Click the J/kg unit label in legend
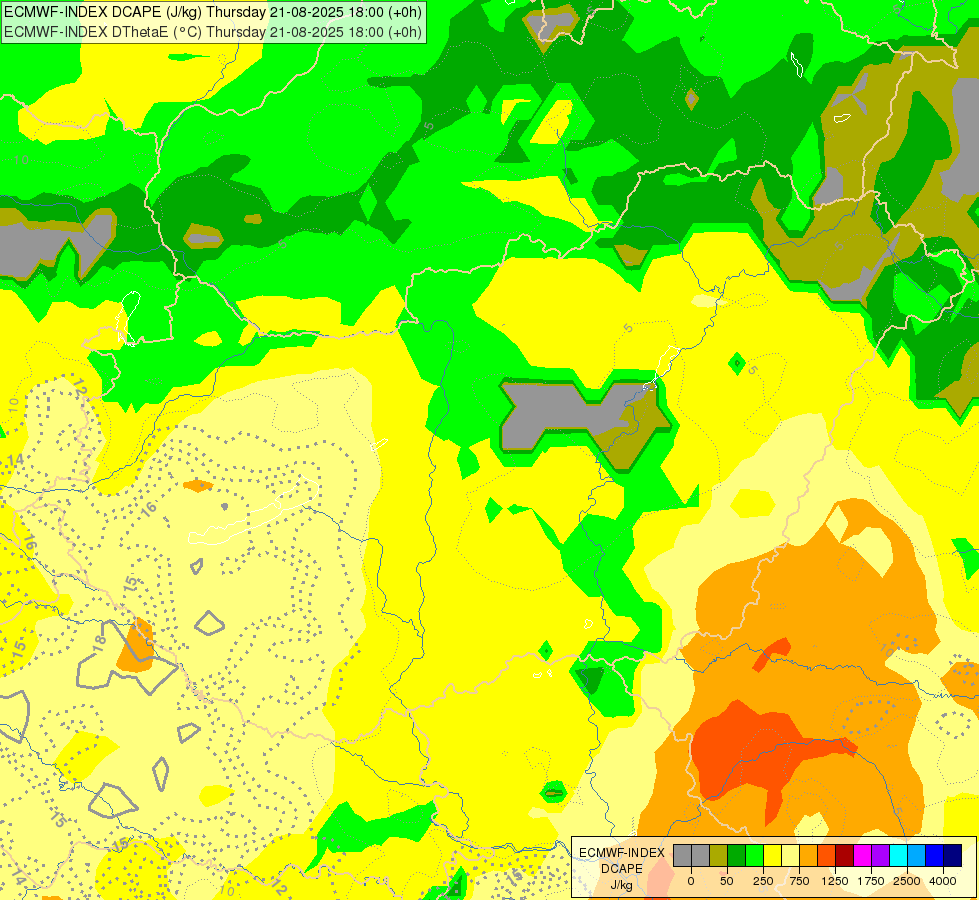 point(622,885)
